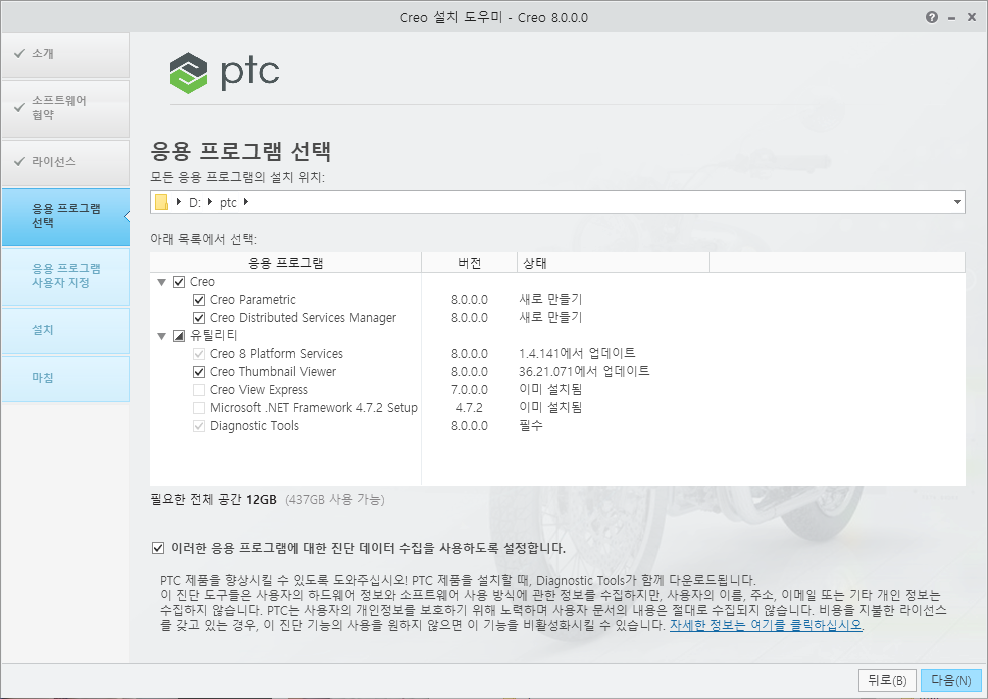Click (437GB 사용 가능) text
Image resolution: width=988 pixels, height=699 pixels.
(x=335, y=500)
